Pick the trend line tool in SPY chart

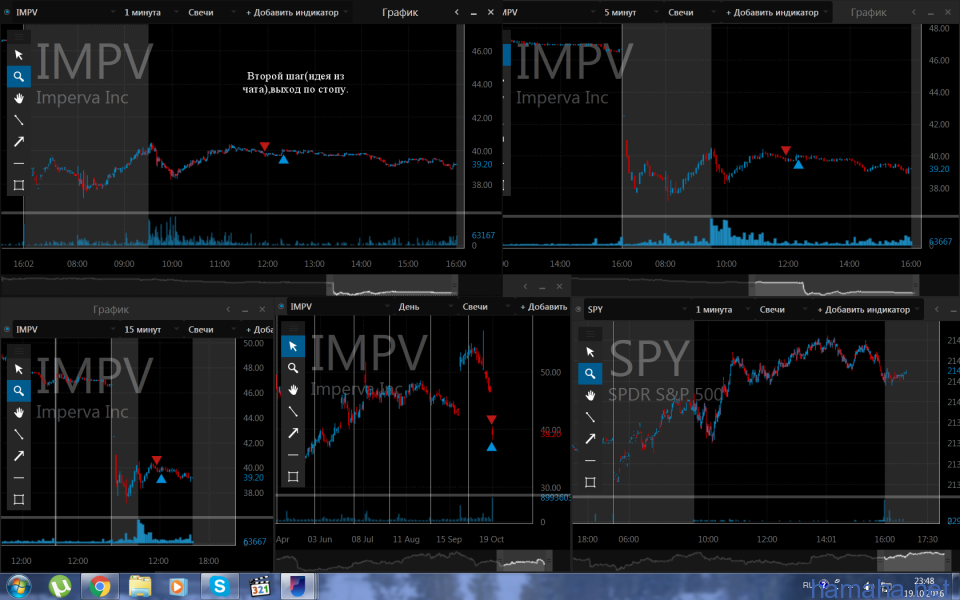click(590, 417)
